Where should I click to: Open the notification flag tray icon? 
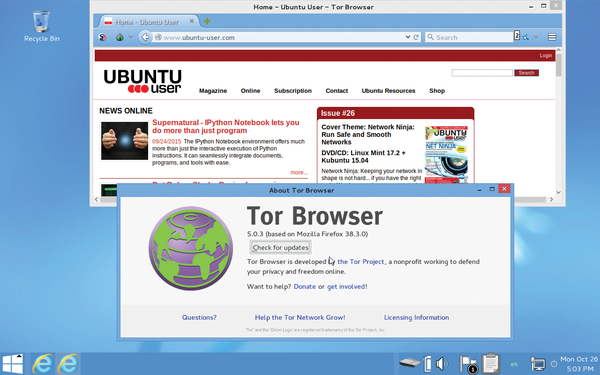click(x=468, y=364)
